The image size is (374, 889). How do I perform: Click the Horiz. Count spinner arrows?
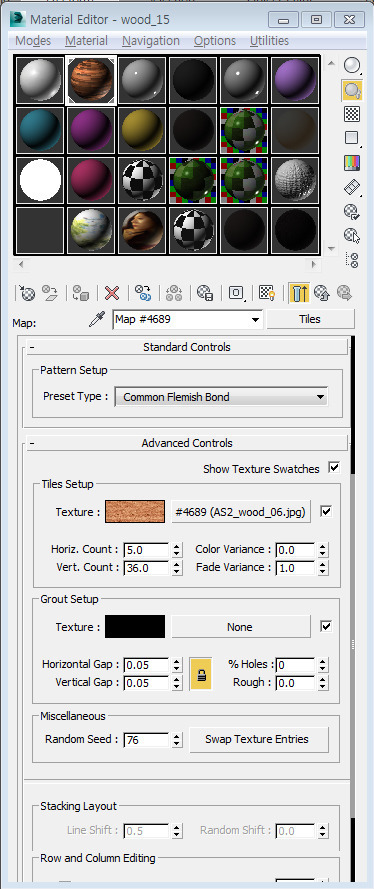(x=177, y=550)
